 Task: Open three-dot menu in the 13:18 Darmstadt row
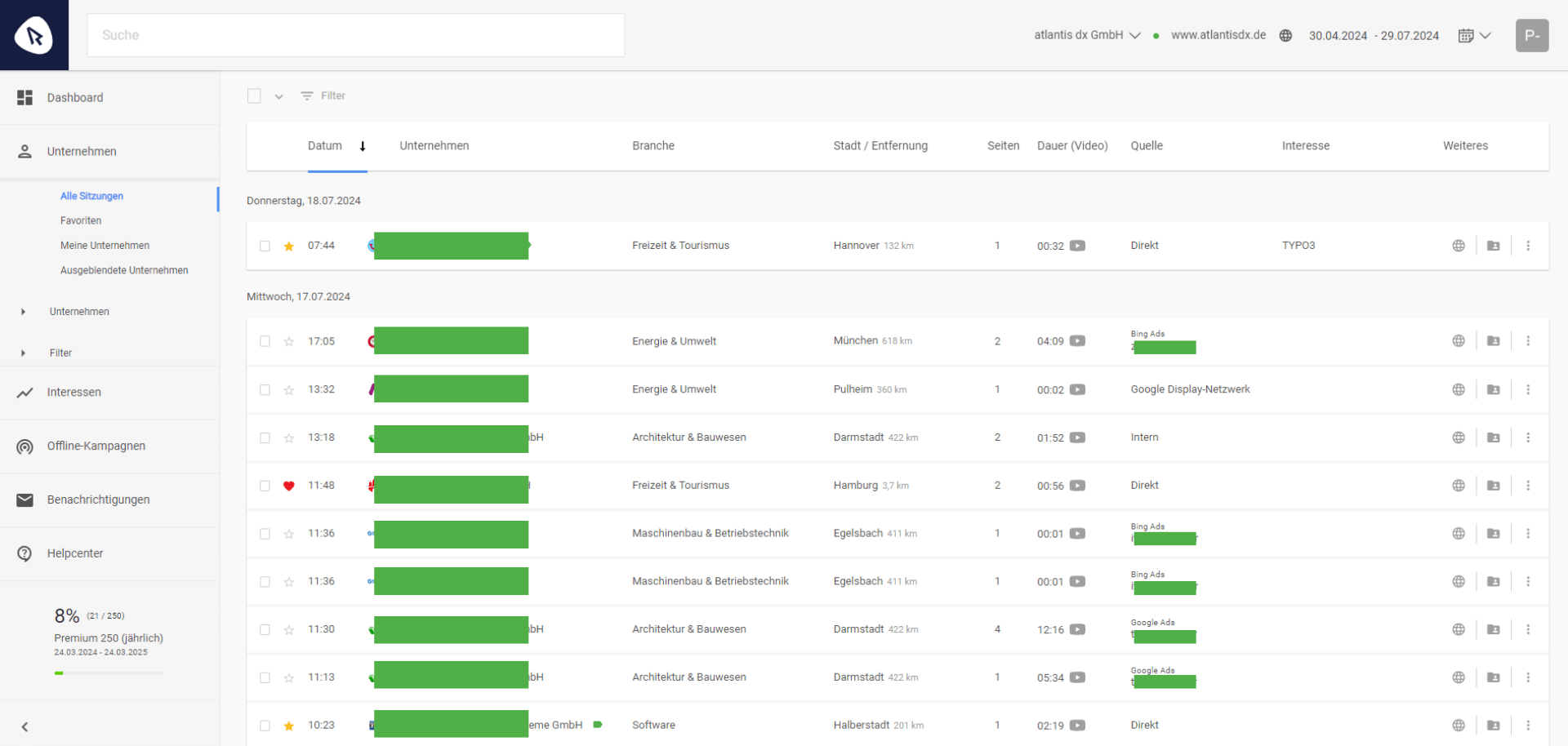[x=1528, y=437]
